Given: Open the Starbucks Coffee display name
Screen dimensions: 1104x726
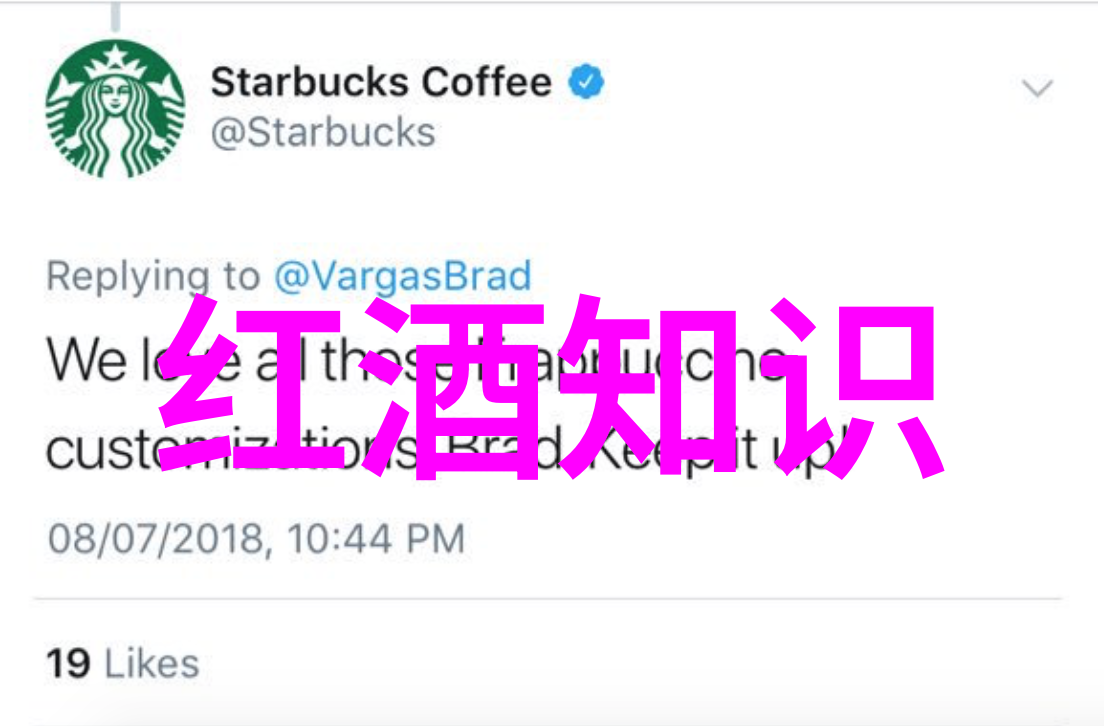Looking at the screenshot, I should coord(381,82).
